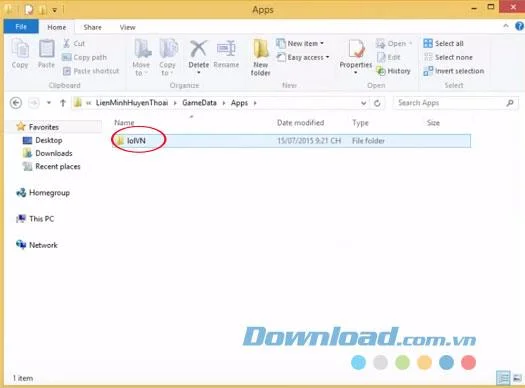Image resolution: width=525 pixels, height=388 pixels.
Task: Click the lolVN date modified cell
Action: [x=309, y=141]
